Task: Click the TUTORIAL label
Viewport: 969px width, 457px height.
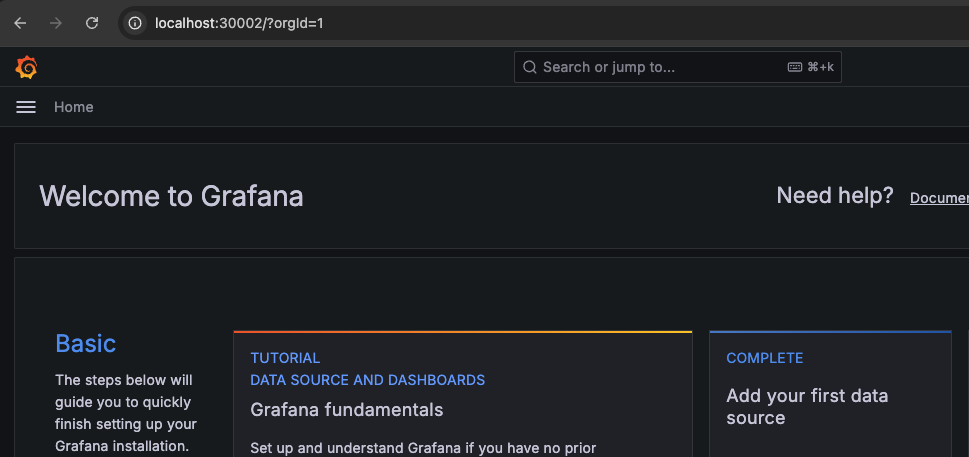Action: click(x=285, y=358)
